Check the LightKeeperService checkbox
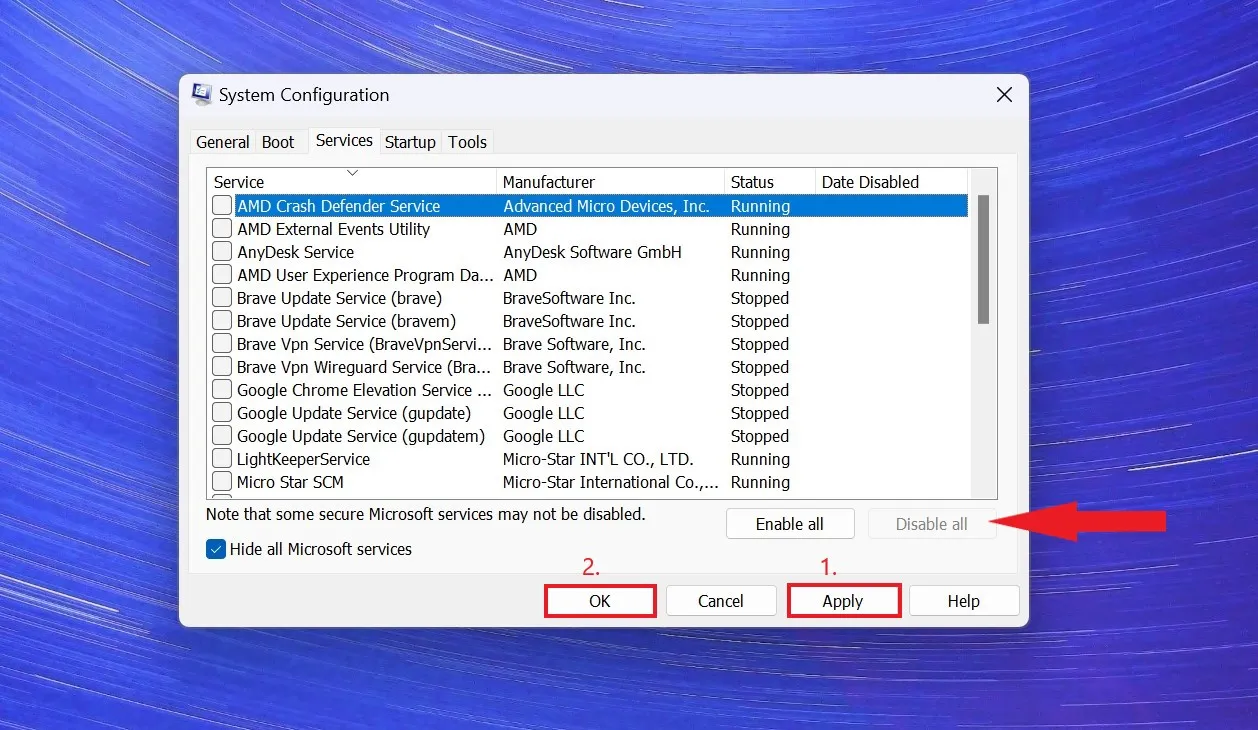1258x730 pixels. coord(222,459)
